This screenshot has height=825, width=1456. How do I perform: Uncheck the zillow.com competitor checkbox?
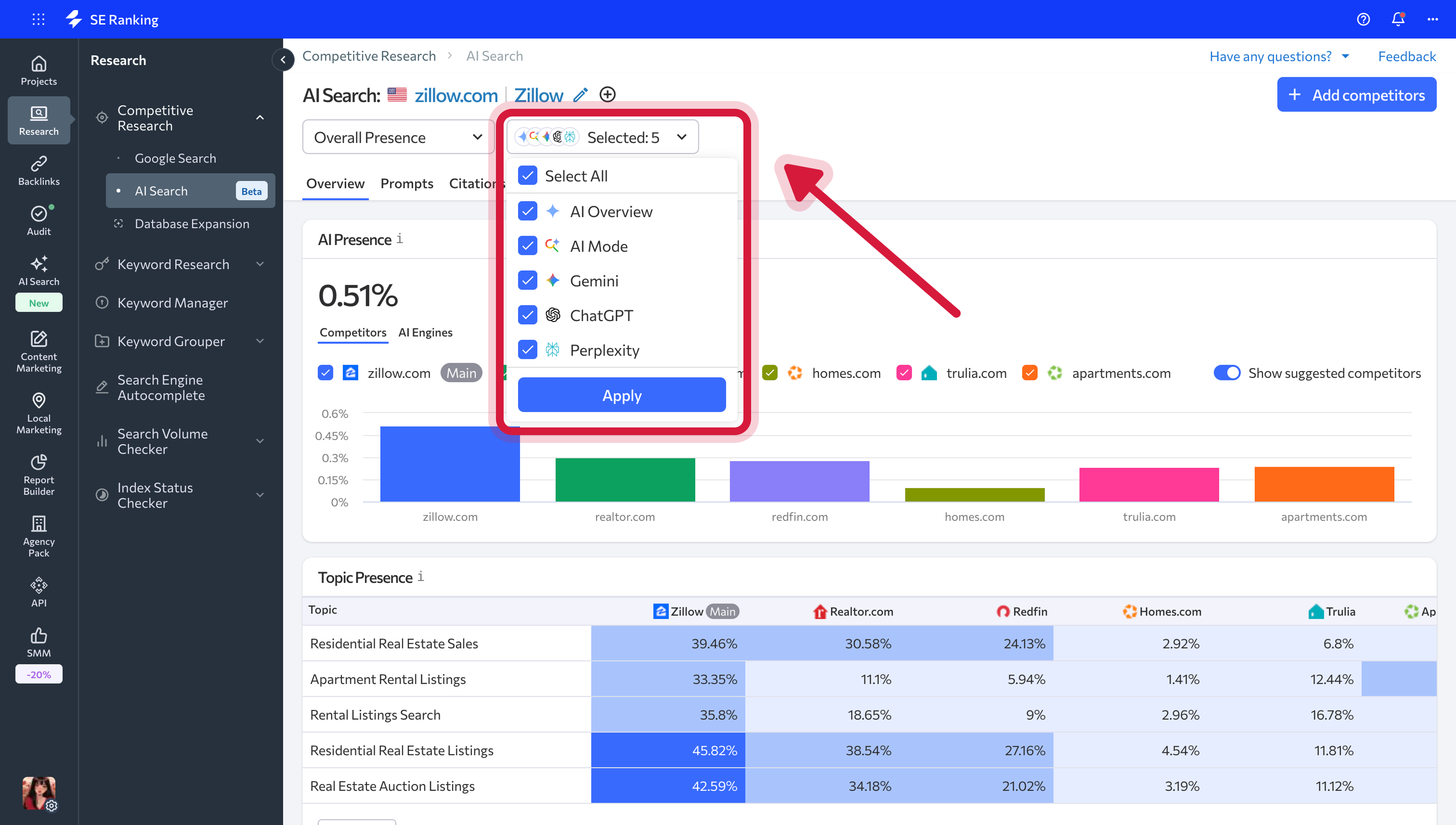point(325,373)
